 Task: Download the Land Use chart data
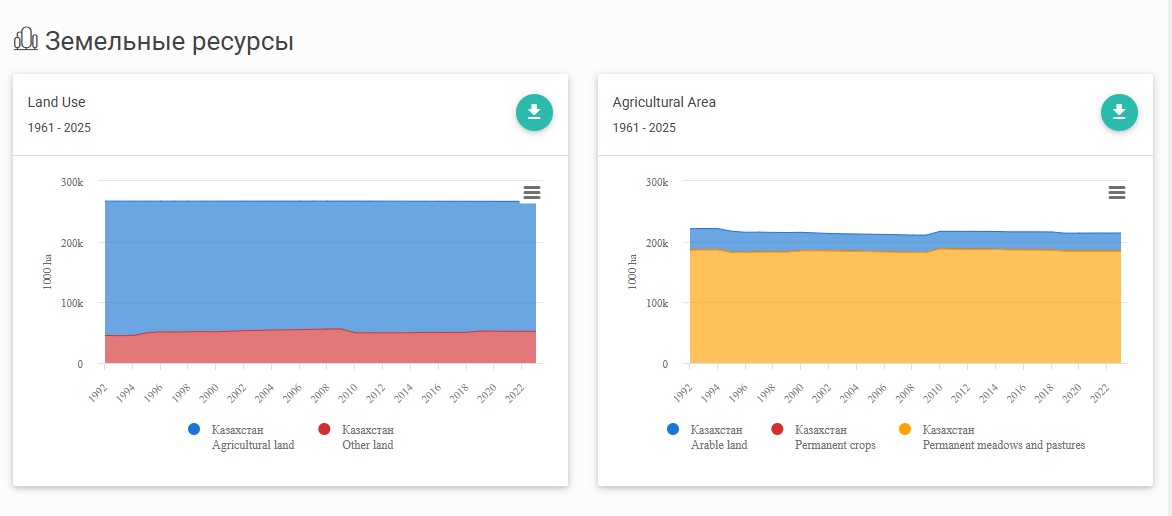534,112
